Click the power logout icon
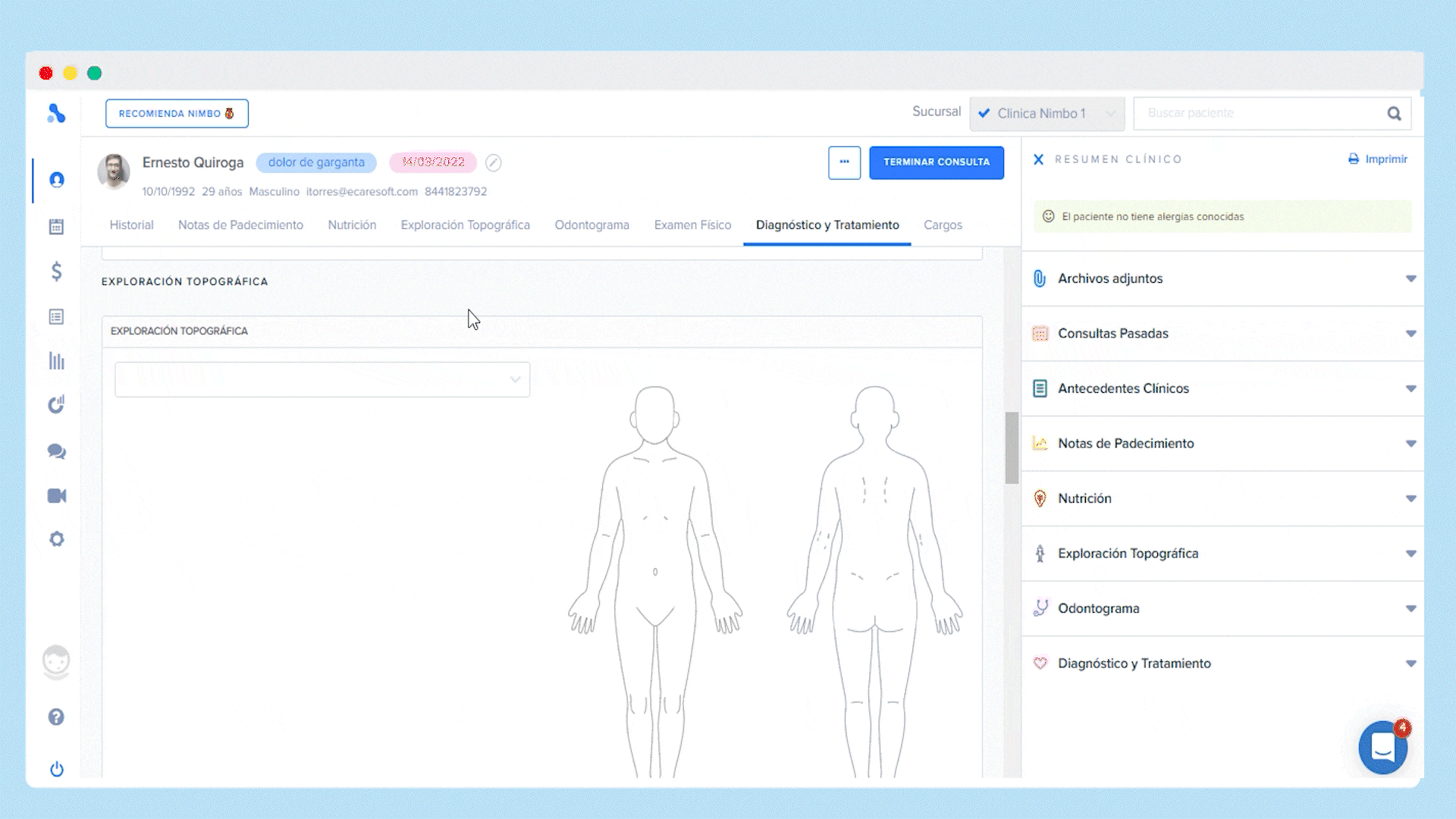The image size is (1456, 819). click(56, 769)
